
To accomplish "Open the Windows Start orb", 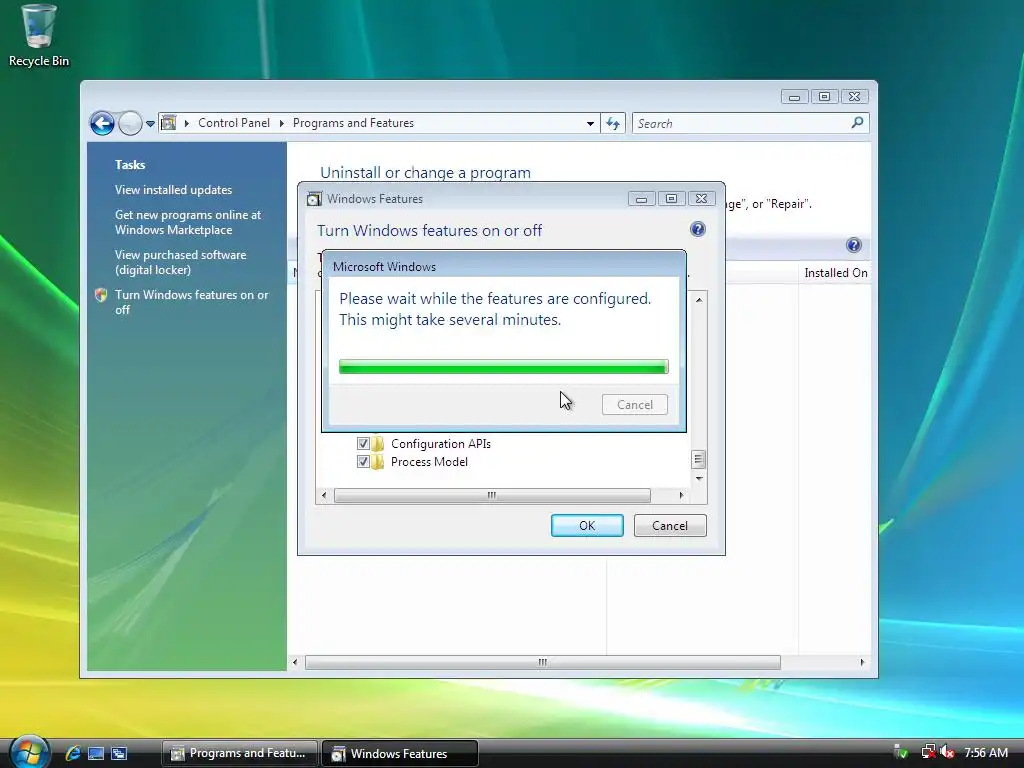I will click(29, 752).
